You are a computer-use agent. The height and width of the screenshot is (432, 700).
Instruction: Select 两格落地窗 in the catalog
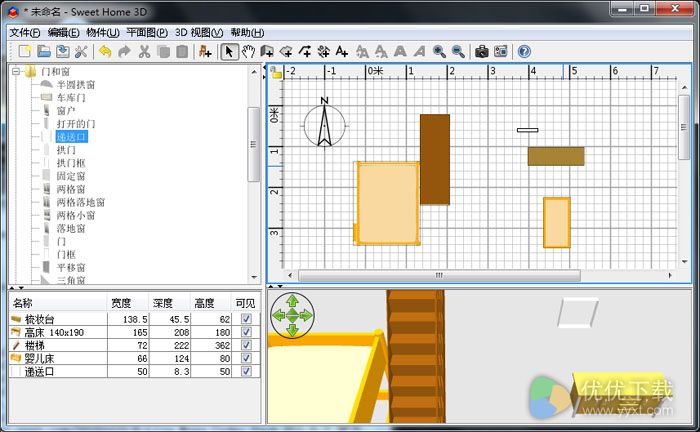point(81,202)
